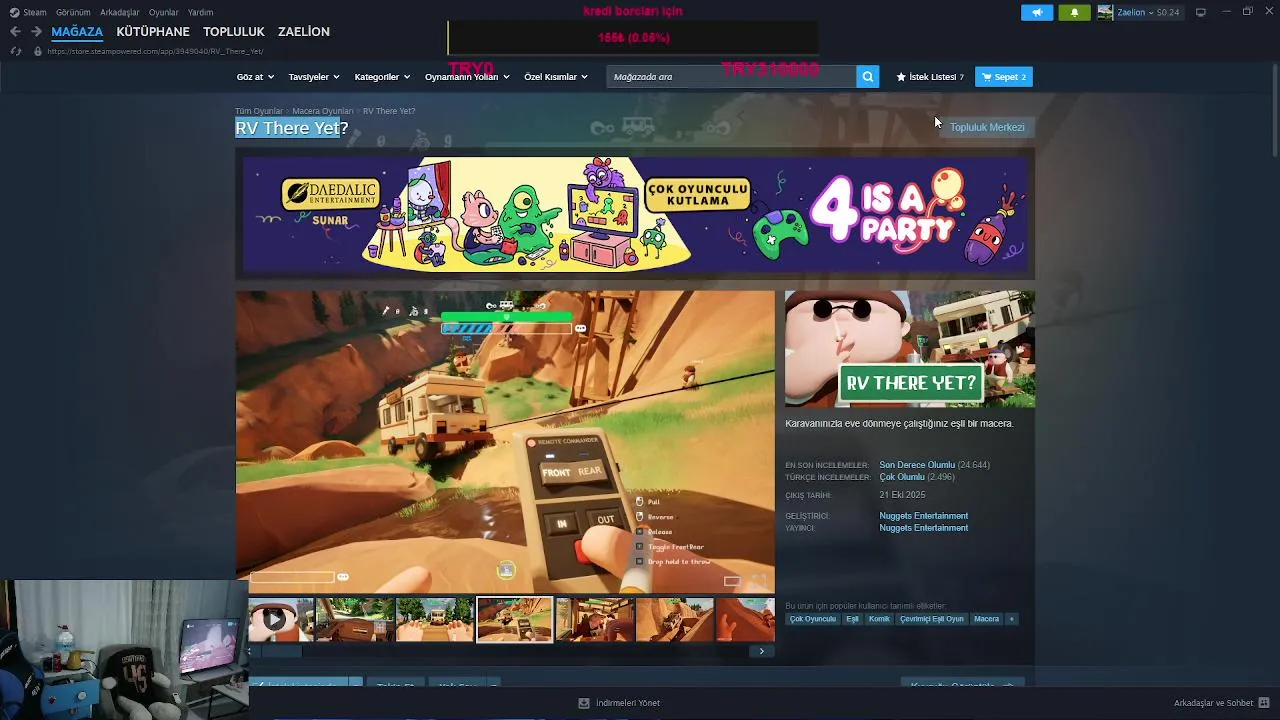Open the Daedalic 4 Is A Party banner

635,214
